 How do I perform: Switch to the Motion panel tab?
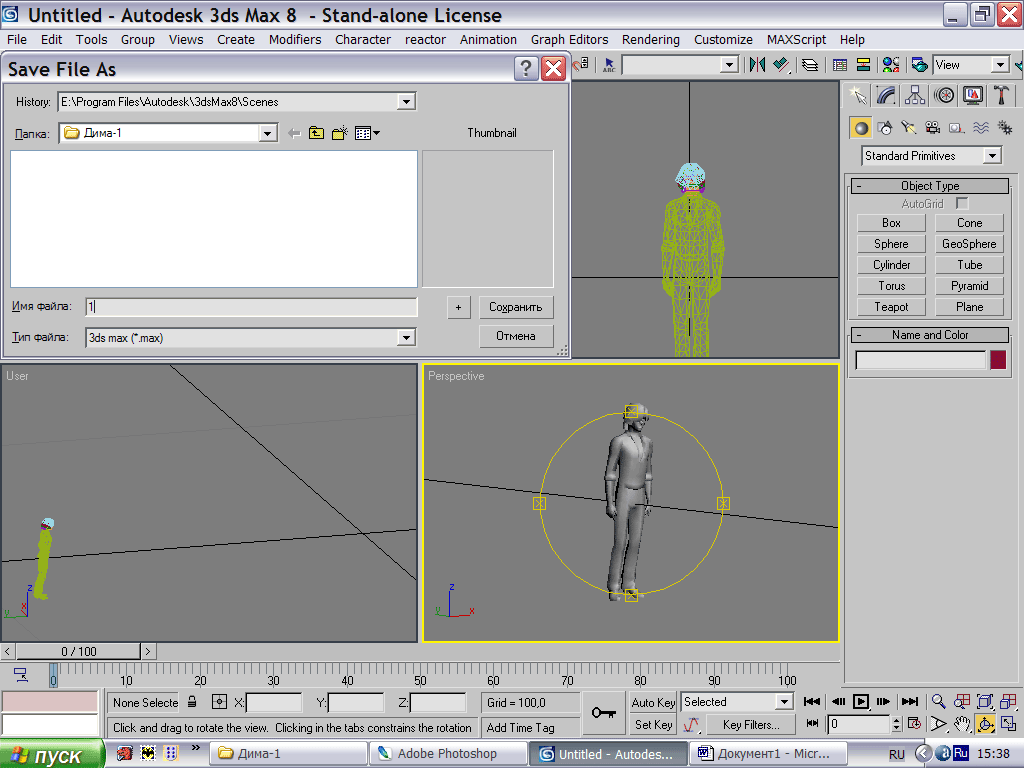(944, 95)
